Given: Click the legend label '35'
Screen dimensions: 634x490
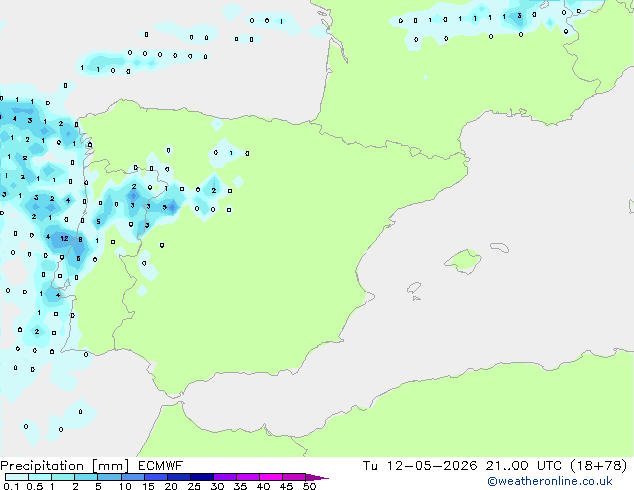Looking at the screenshot, I should pos(240,486).
